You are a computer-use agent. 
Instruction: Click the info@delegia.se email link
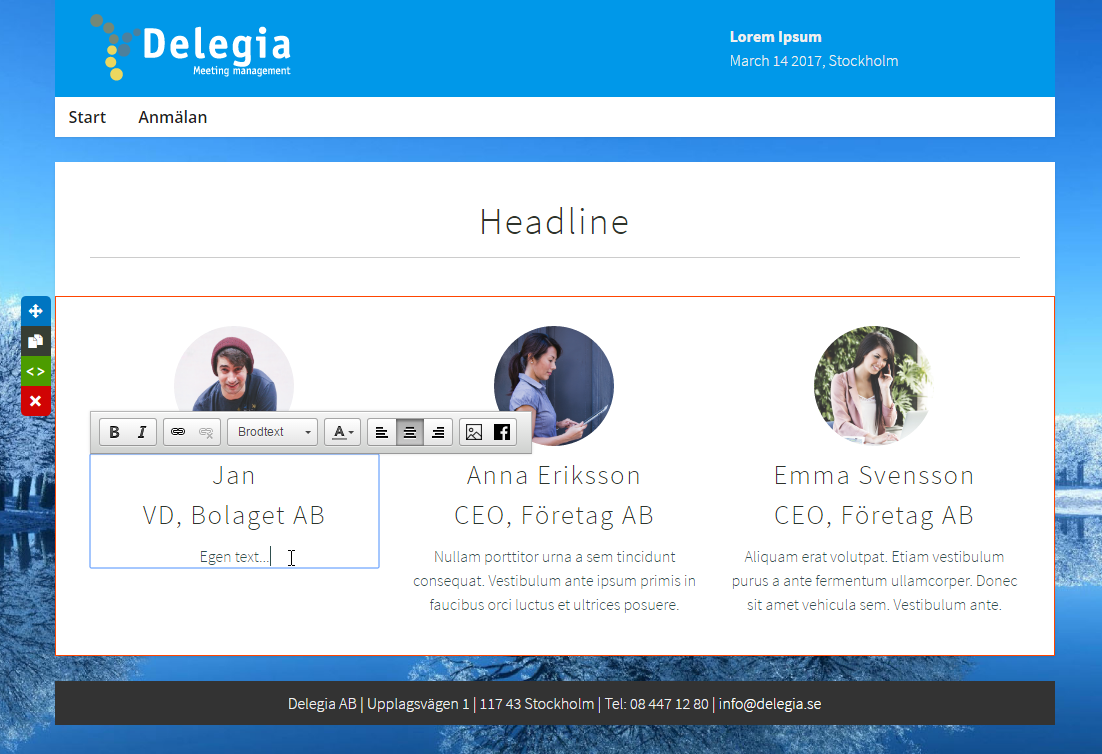point(770,704)
